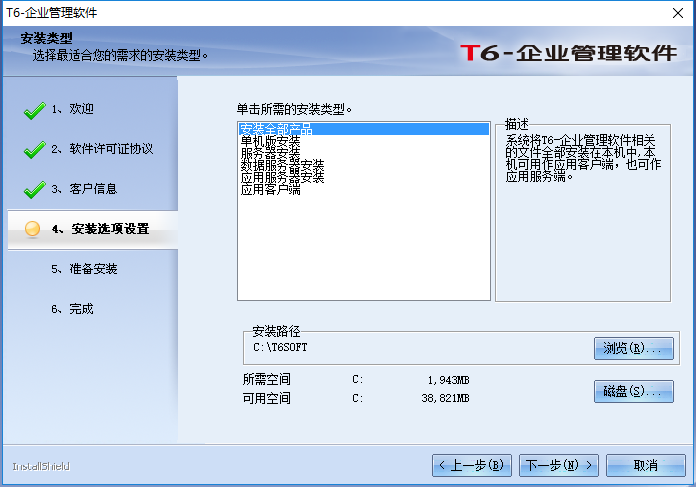Click the 描述 description text box
Screen dimensions: 696x487
click(x=582, y=220)
